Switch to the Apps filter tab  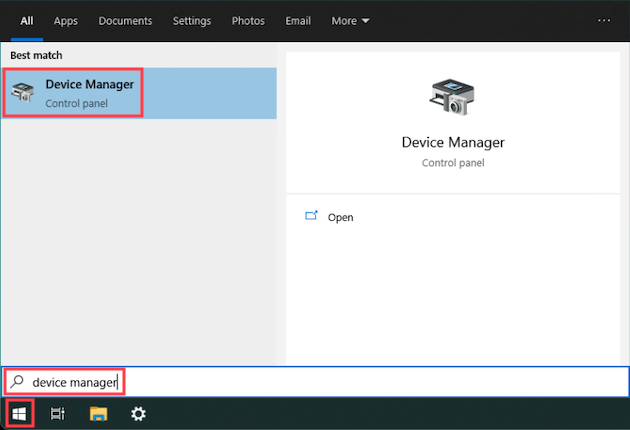66,20
